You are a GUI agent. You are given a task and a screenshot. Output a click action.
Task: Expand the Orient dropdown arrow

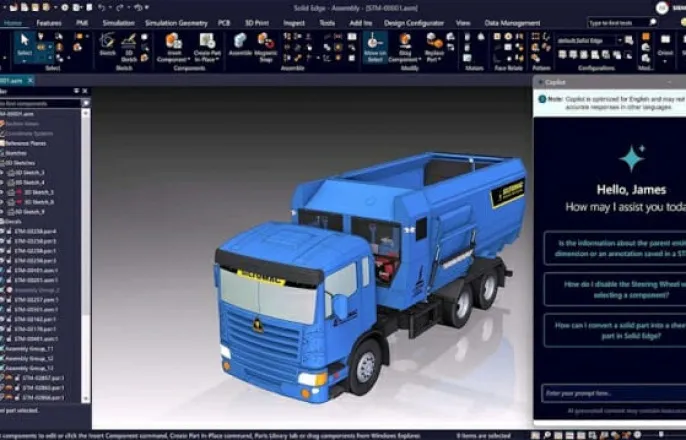(x=665, y=61)
